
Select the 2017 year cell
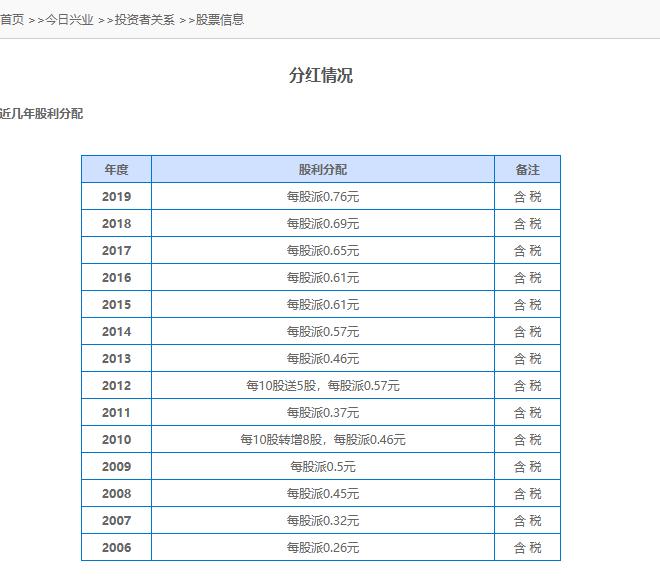point(116,251)
